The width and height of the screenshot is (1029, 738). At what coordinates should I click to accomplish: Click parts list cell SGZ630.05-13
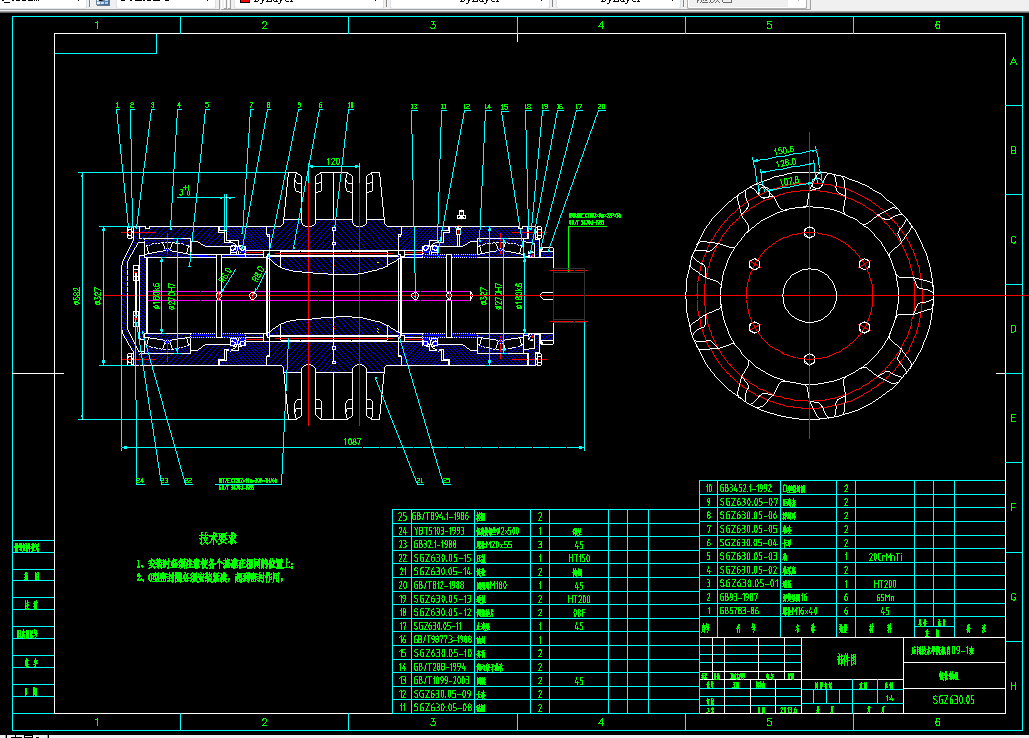click(442, 598)
